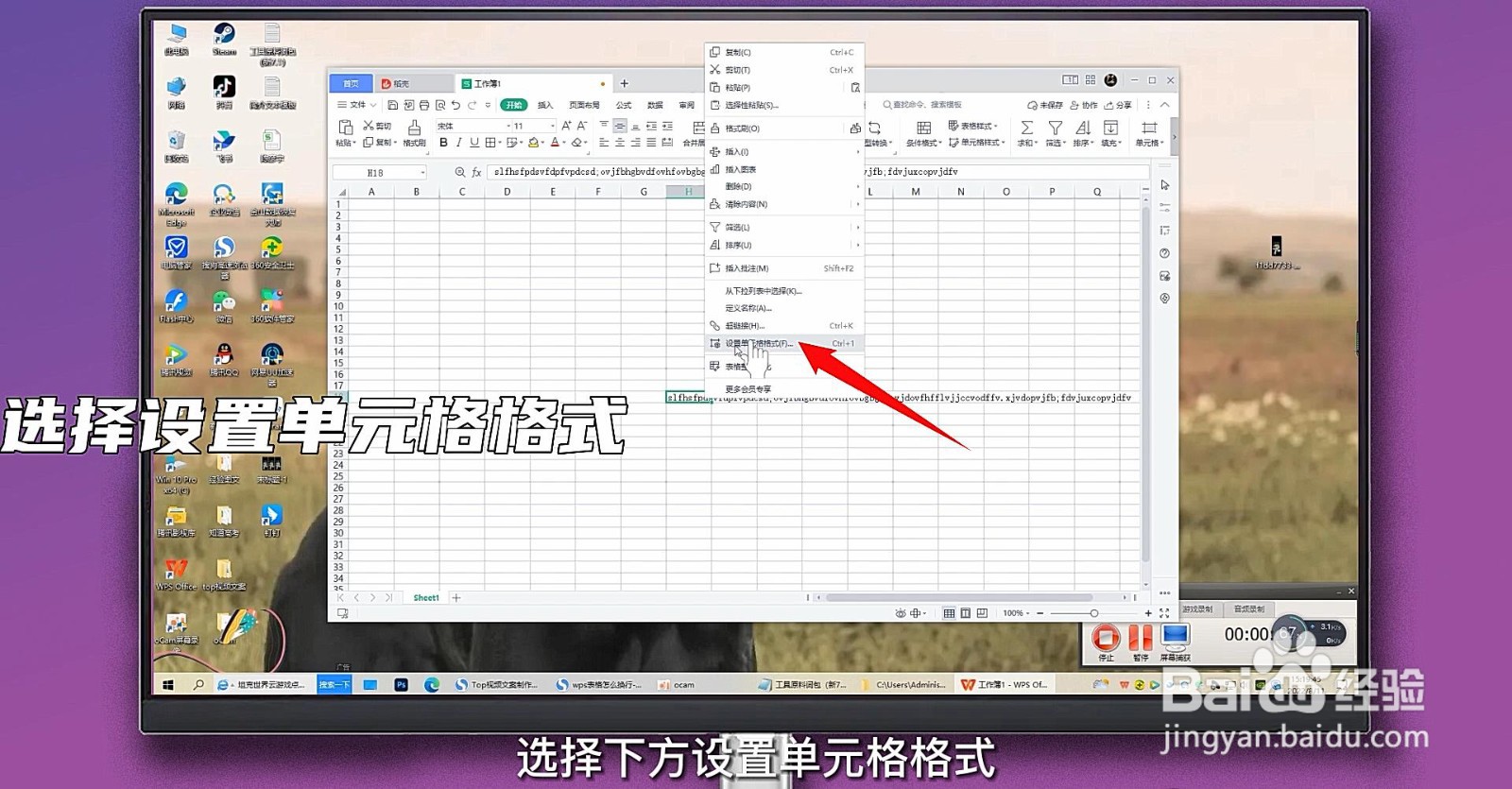1512x789 pixels.
Task: Choose 粘贴(P) in the context menu
Action: click(784, 87)
